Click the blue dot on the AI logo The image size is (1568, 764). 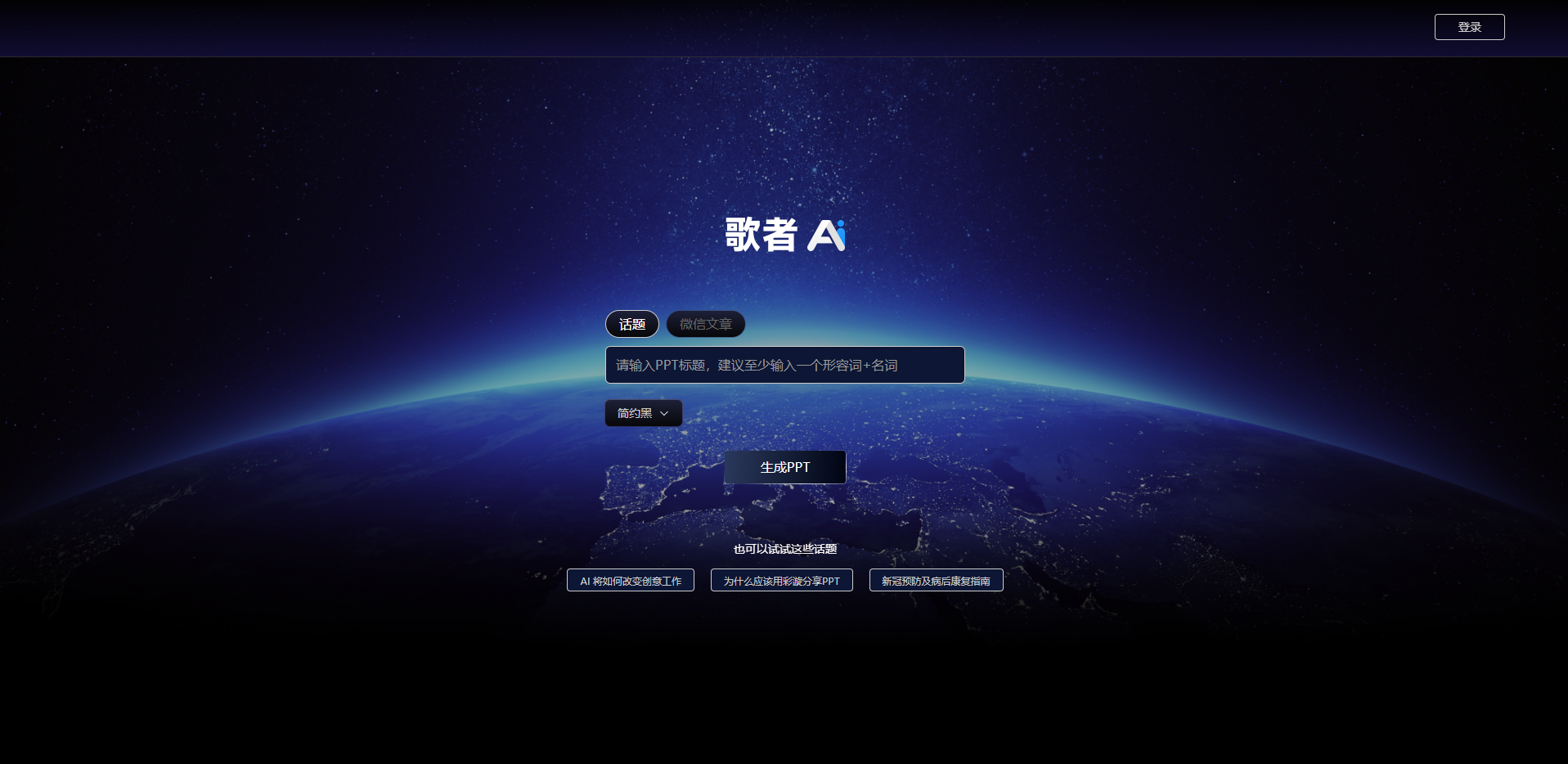(x=840, y=223)
